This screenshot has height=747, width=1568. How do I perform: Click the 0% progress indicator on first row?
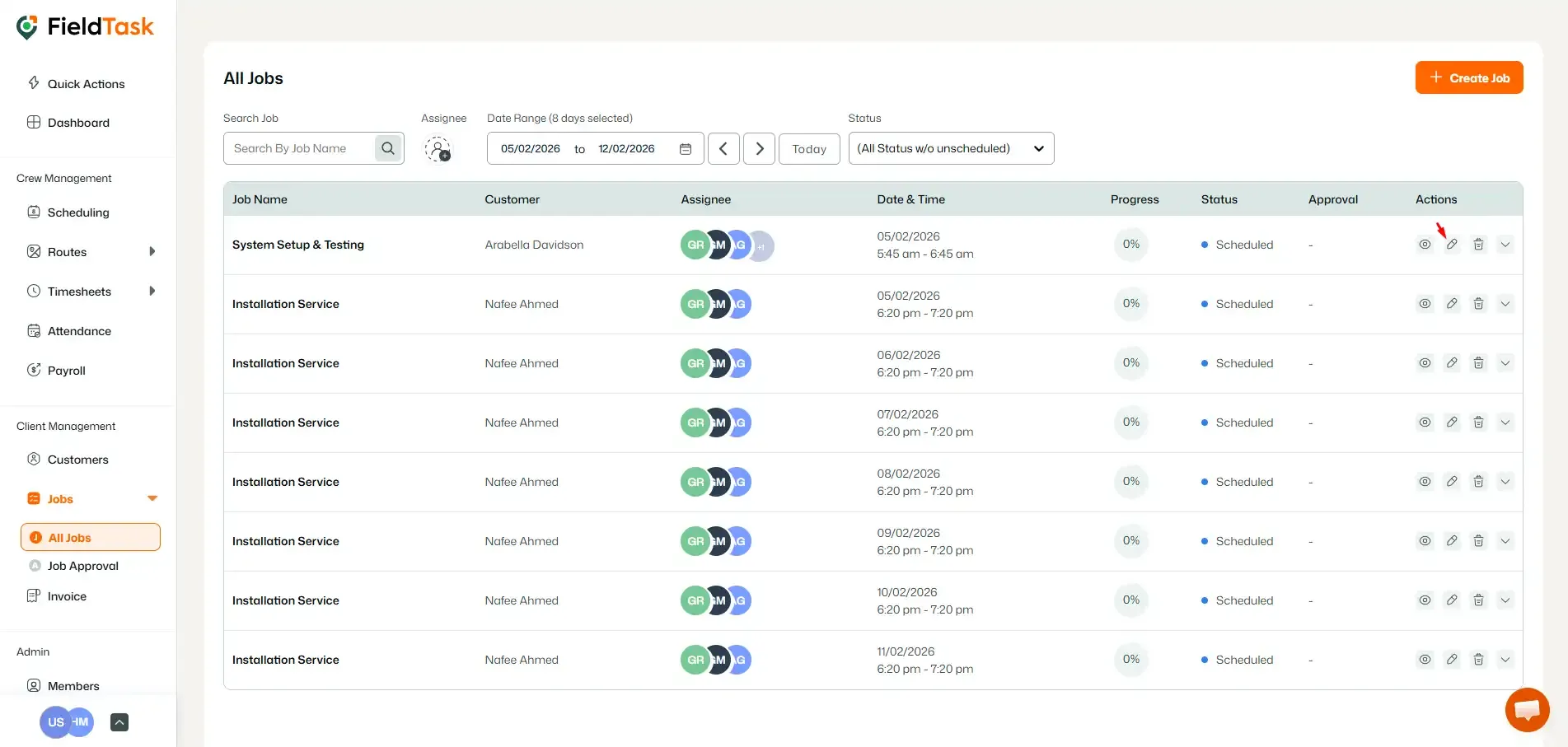point(1130,244)
